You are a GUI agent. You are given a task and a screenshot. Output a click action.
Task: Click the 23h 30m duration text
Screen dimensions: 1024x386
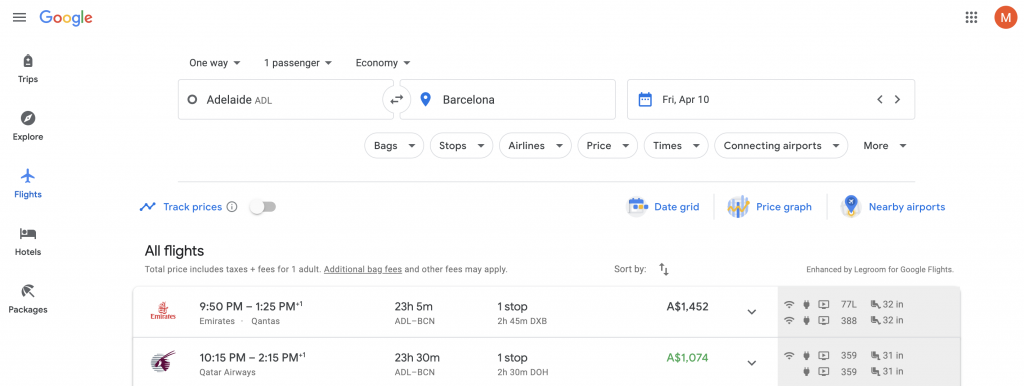417,358
